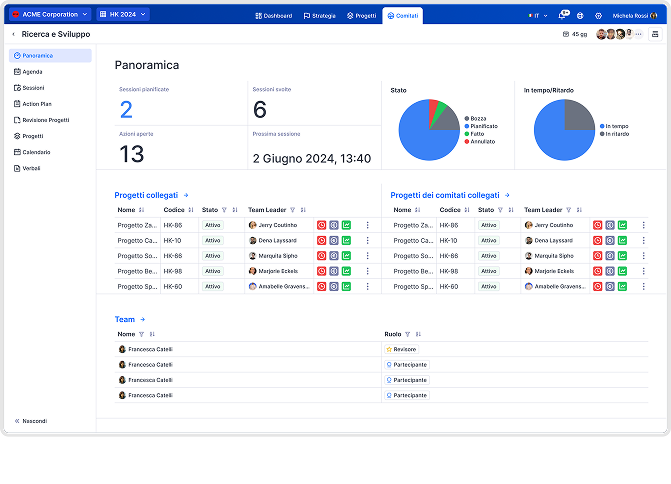
Task: Go back using arrow beside Ricerca e Sviluppo
Action: 14,34
